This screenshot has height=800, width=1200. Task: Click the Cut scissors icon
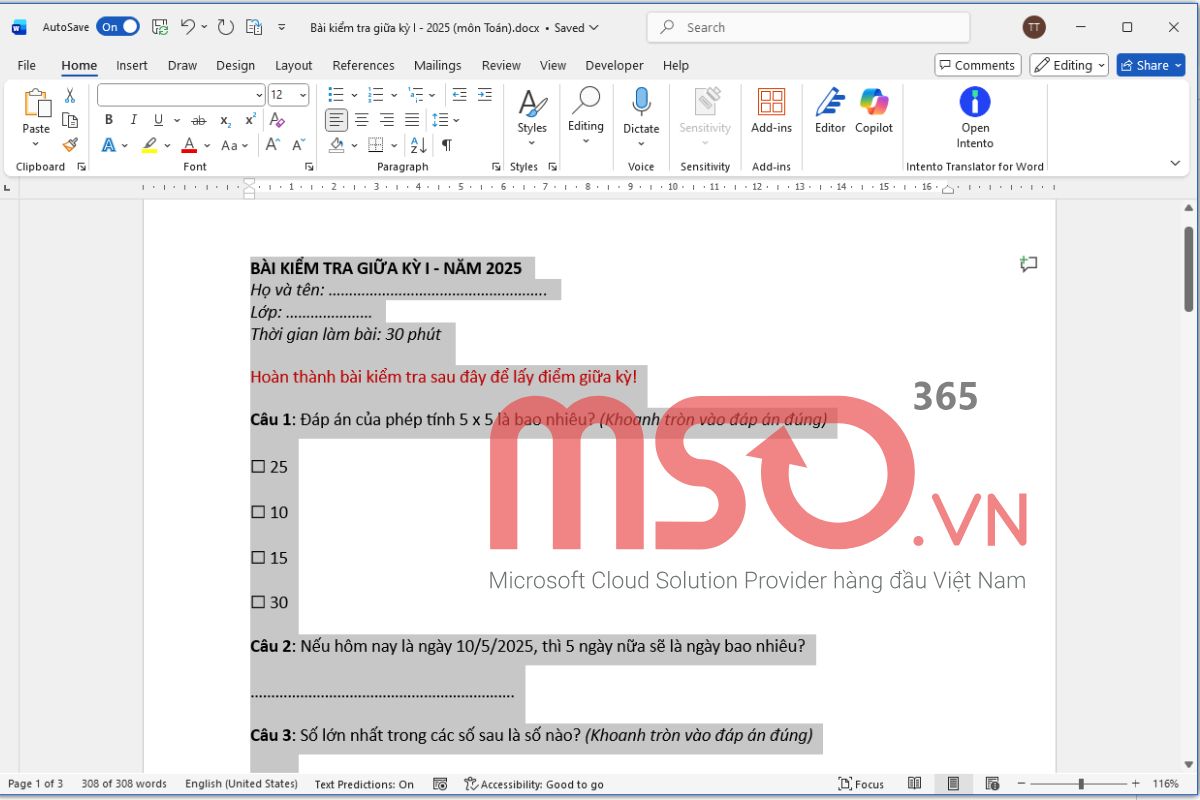[x=70, y=96]
